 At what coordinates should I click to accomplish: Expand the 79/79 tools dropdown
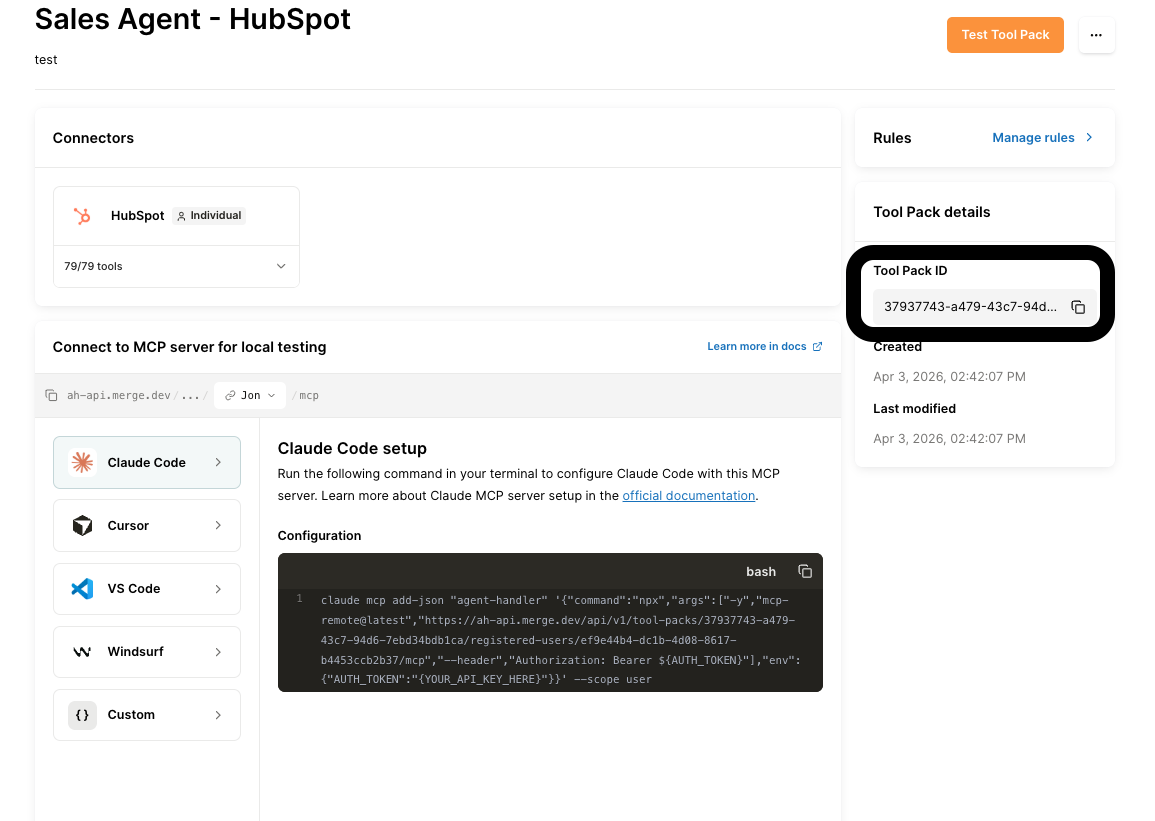176,267
